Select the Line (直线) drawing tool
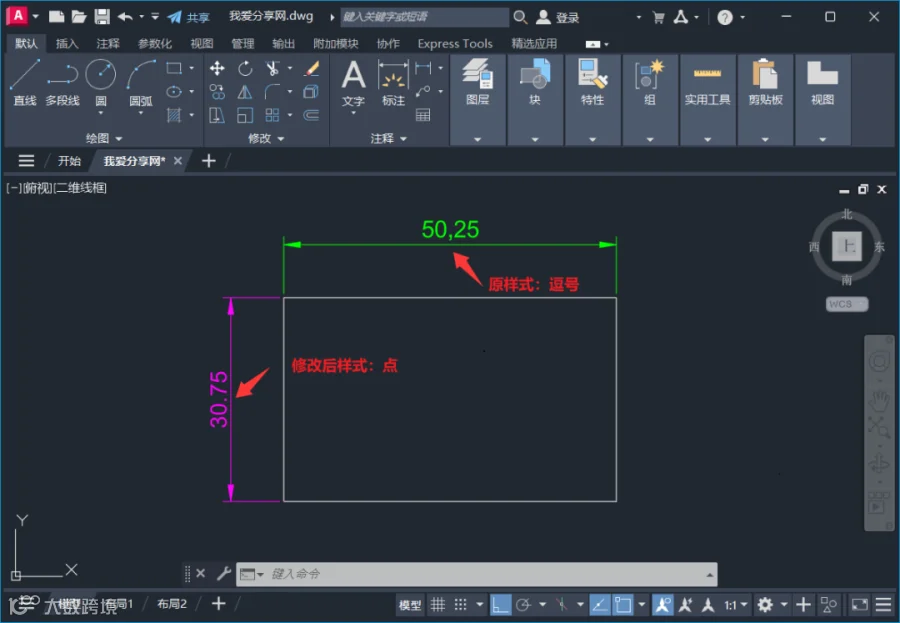Image resolution: width=900 pixels, height=623 pixels. (x=25, y=83)
